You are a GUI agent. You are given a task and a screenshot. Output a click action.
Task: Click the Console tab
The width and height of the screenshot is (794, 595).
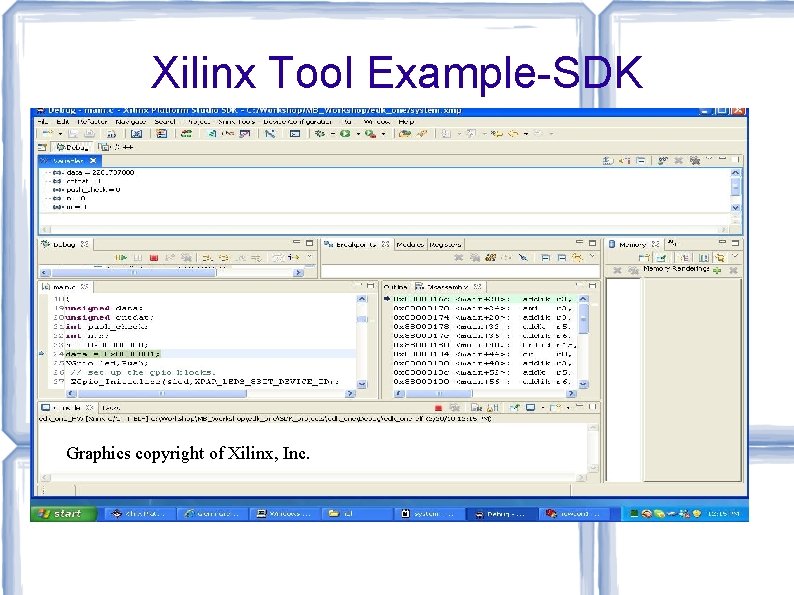pos(68,408)
